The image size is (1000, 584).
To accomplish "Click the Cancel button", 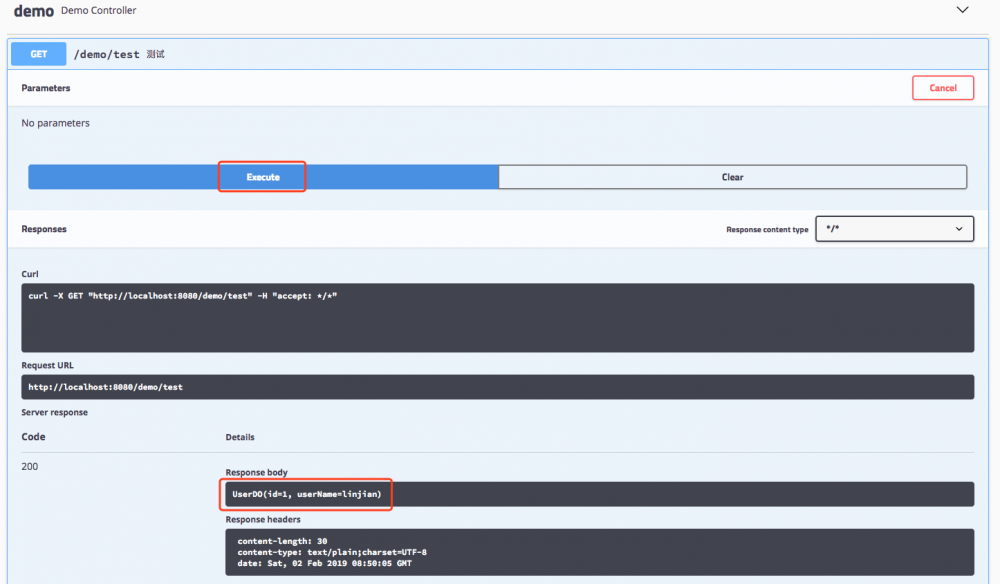I will pos(942,87).
